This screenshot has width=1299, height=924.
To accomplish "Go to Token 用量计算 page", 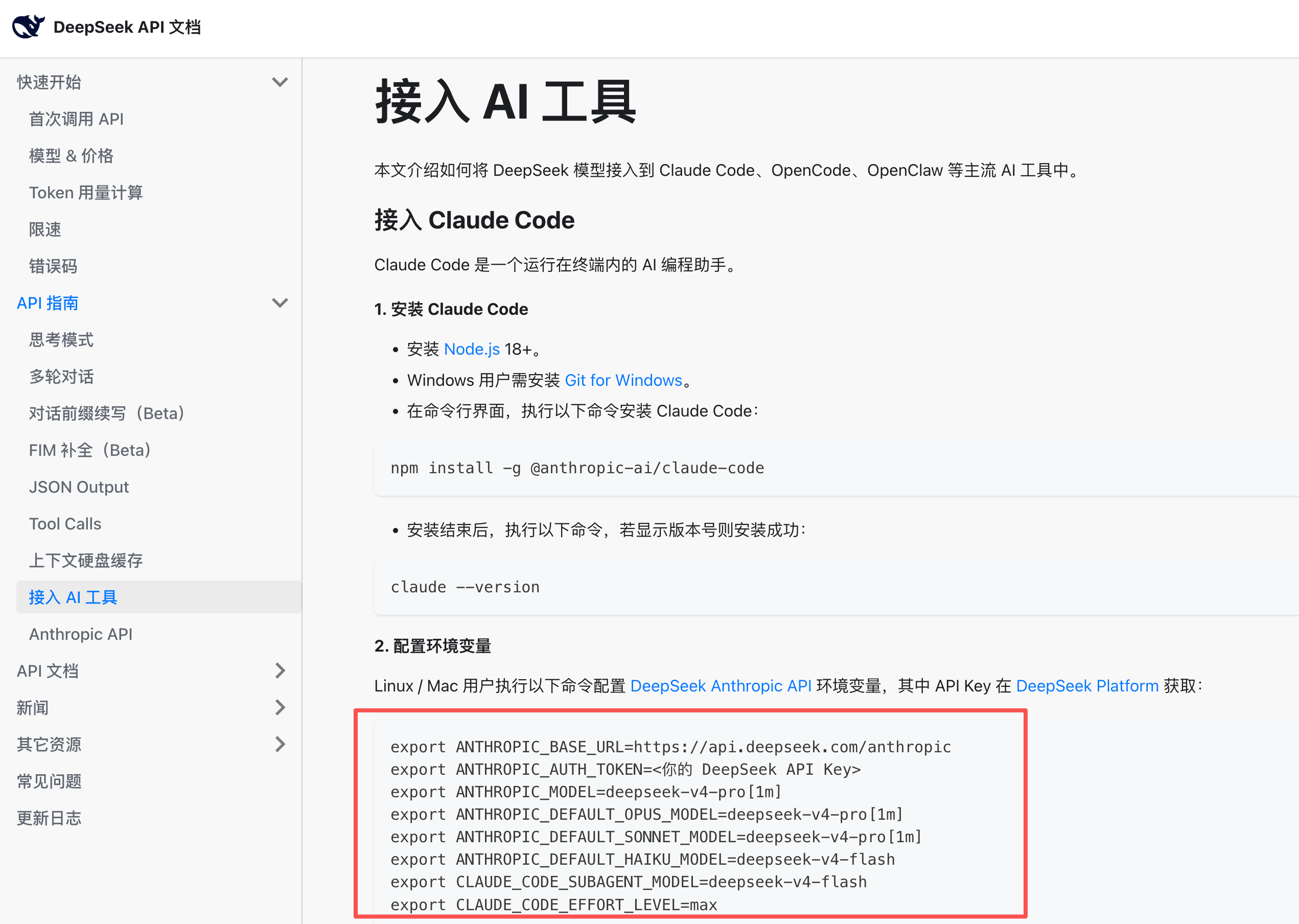I will (x=86, y=193).
